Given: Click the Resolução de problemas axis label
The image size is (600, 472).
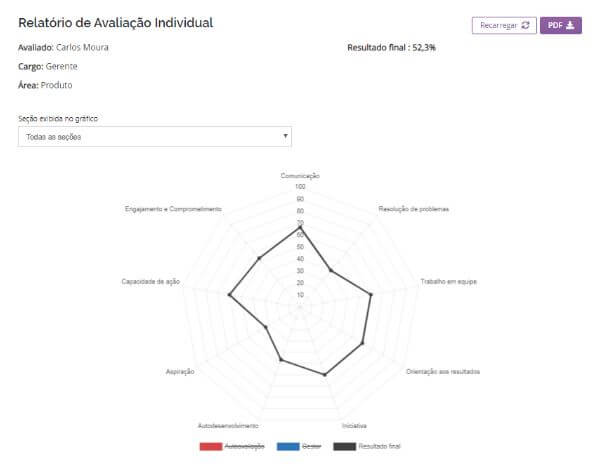Looking at the screenshot, I should [414, 209].
